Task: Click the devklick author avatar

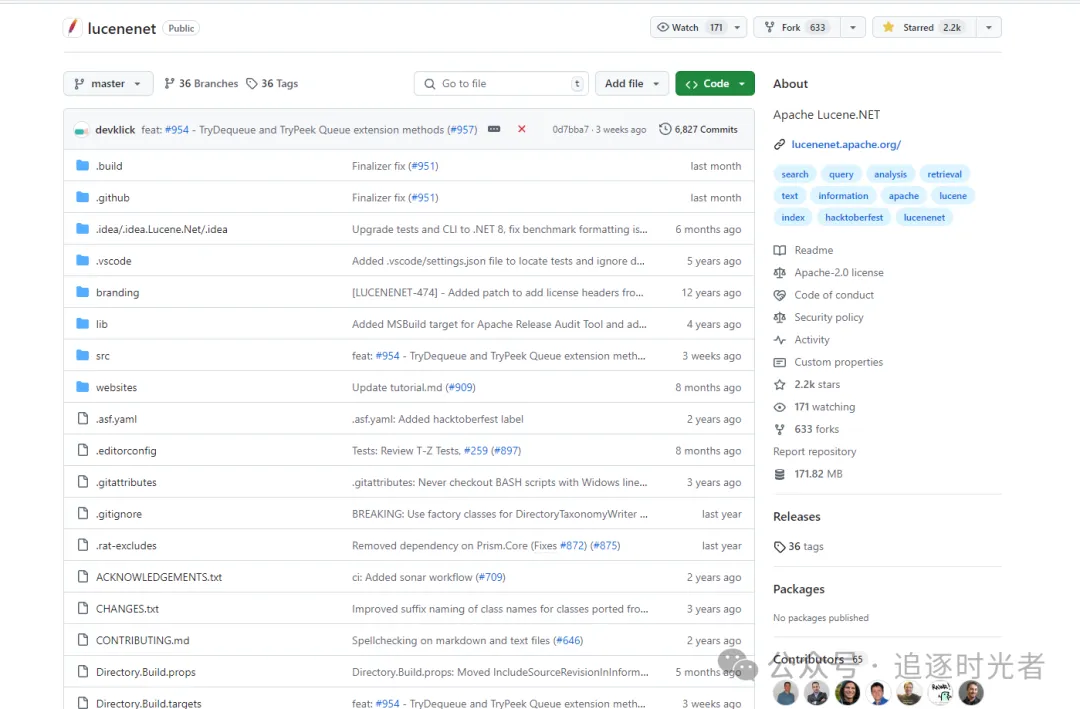Action: coord(81,130)
